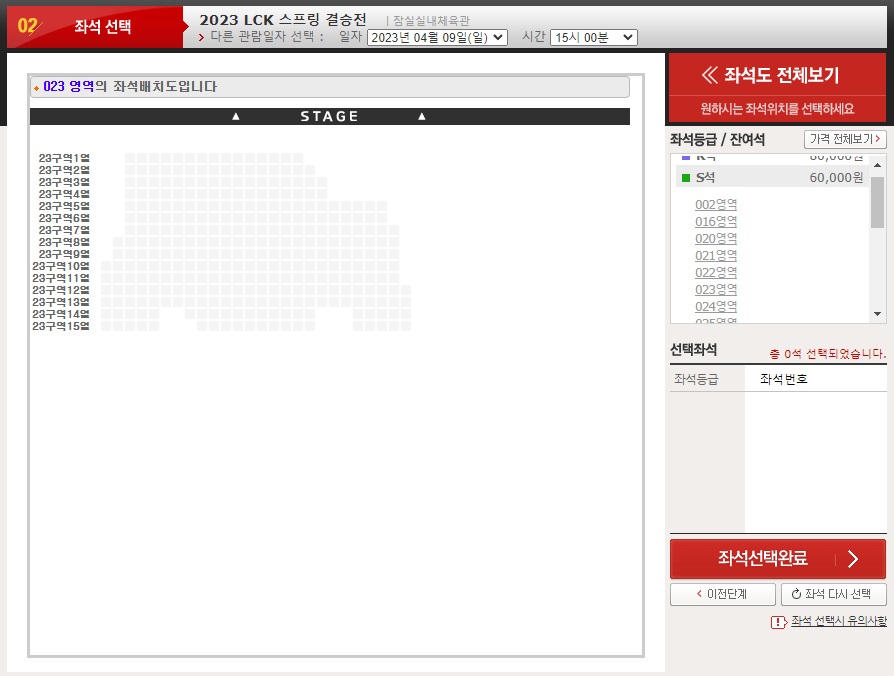Click the 23구역8열 row label

[x=64, y=242]
